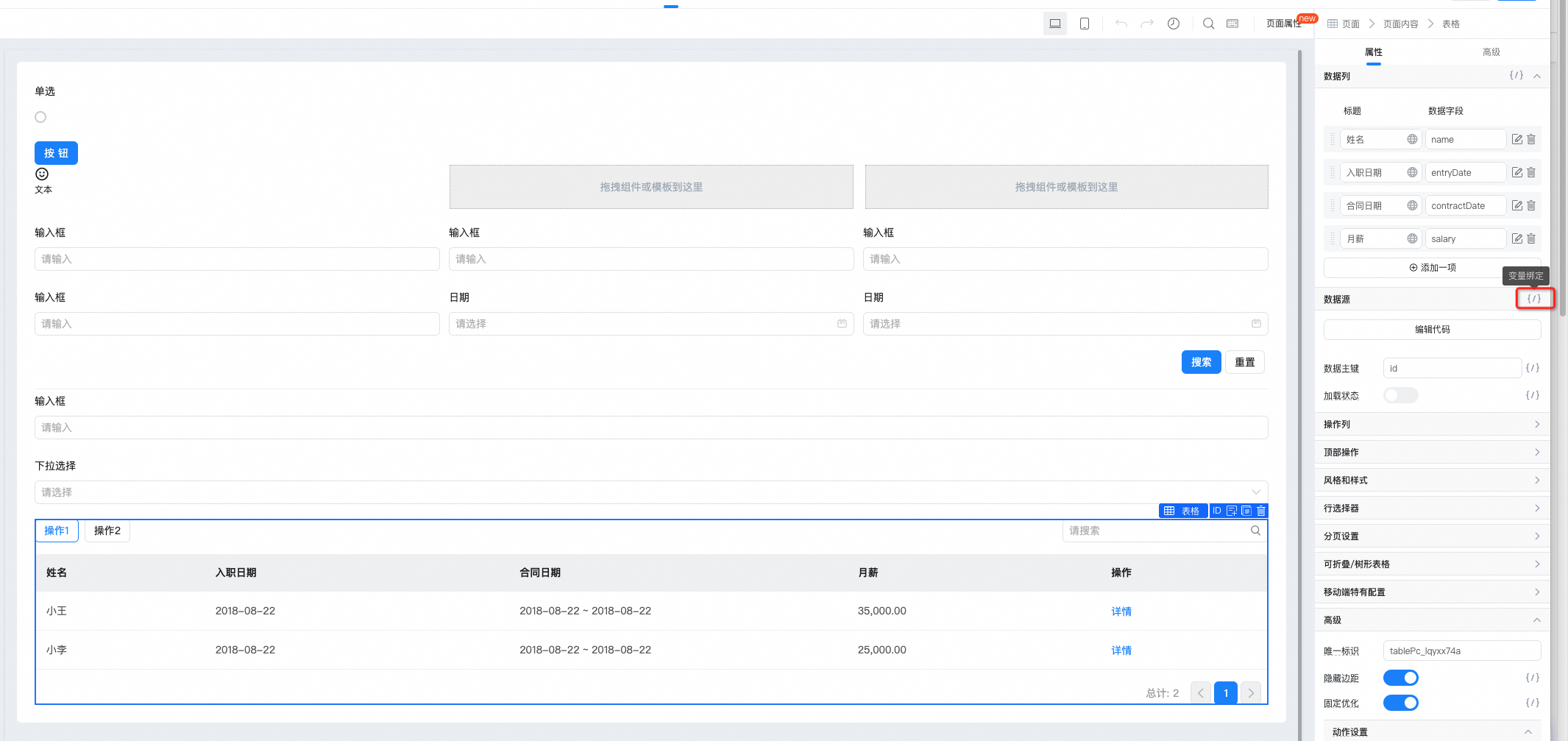Edit the 入职日期 column with pencil icon

click(x=1516, y=172)
